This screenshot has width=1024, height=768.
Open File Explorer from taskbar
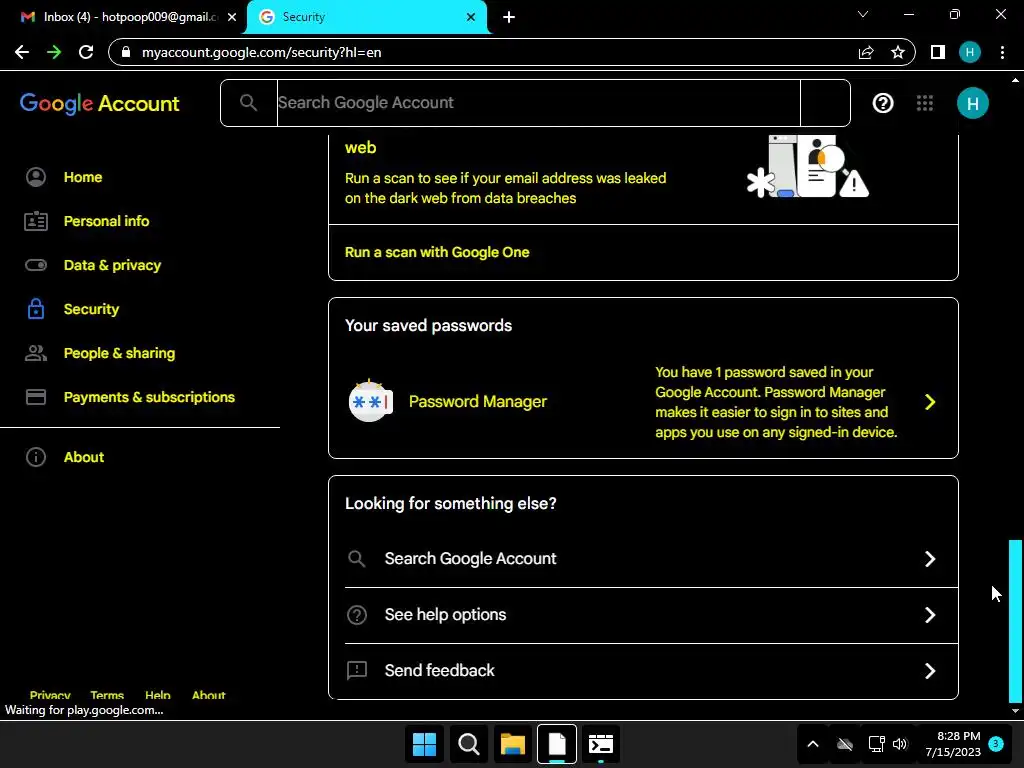coord(513,744)
